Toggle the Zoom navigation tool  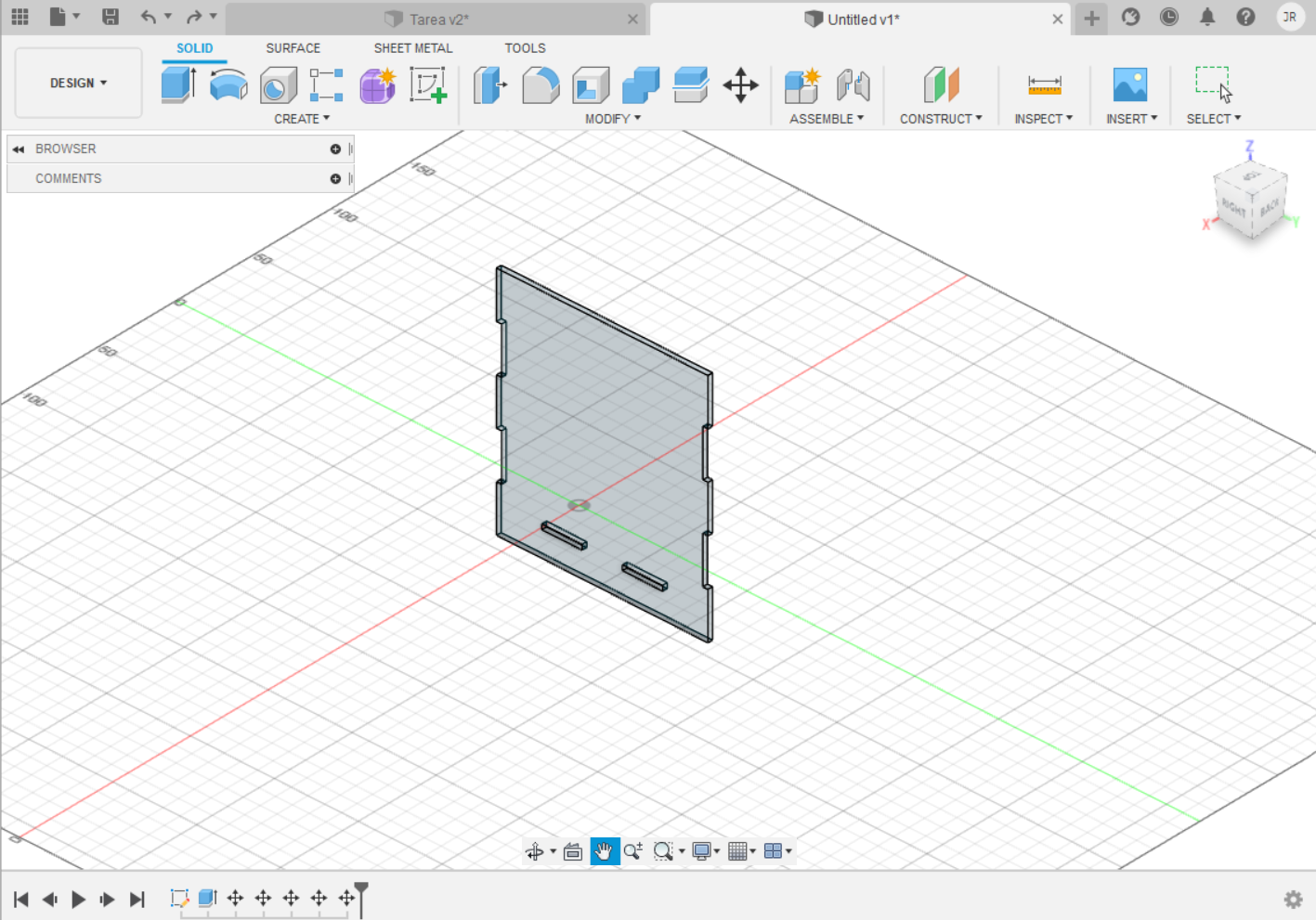(x=633, y=851)
